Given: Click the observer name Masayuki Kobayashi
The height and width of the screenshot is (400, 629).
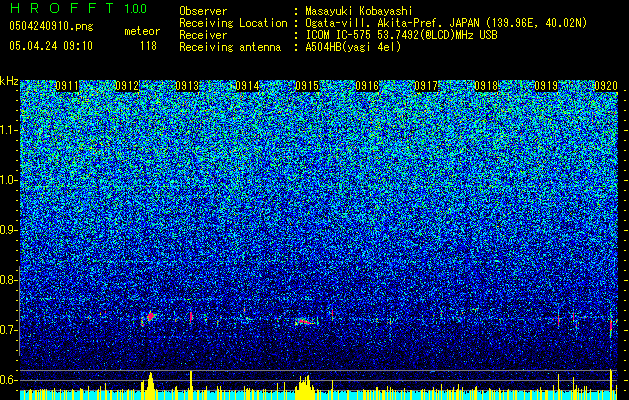Looking at the screenshot, I should pyautogui.click(x=359, y=11).
